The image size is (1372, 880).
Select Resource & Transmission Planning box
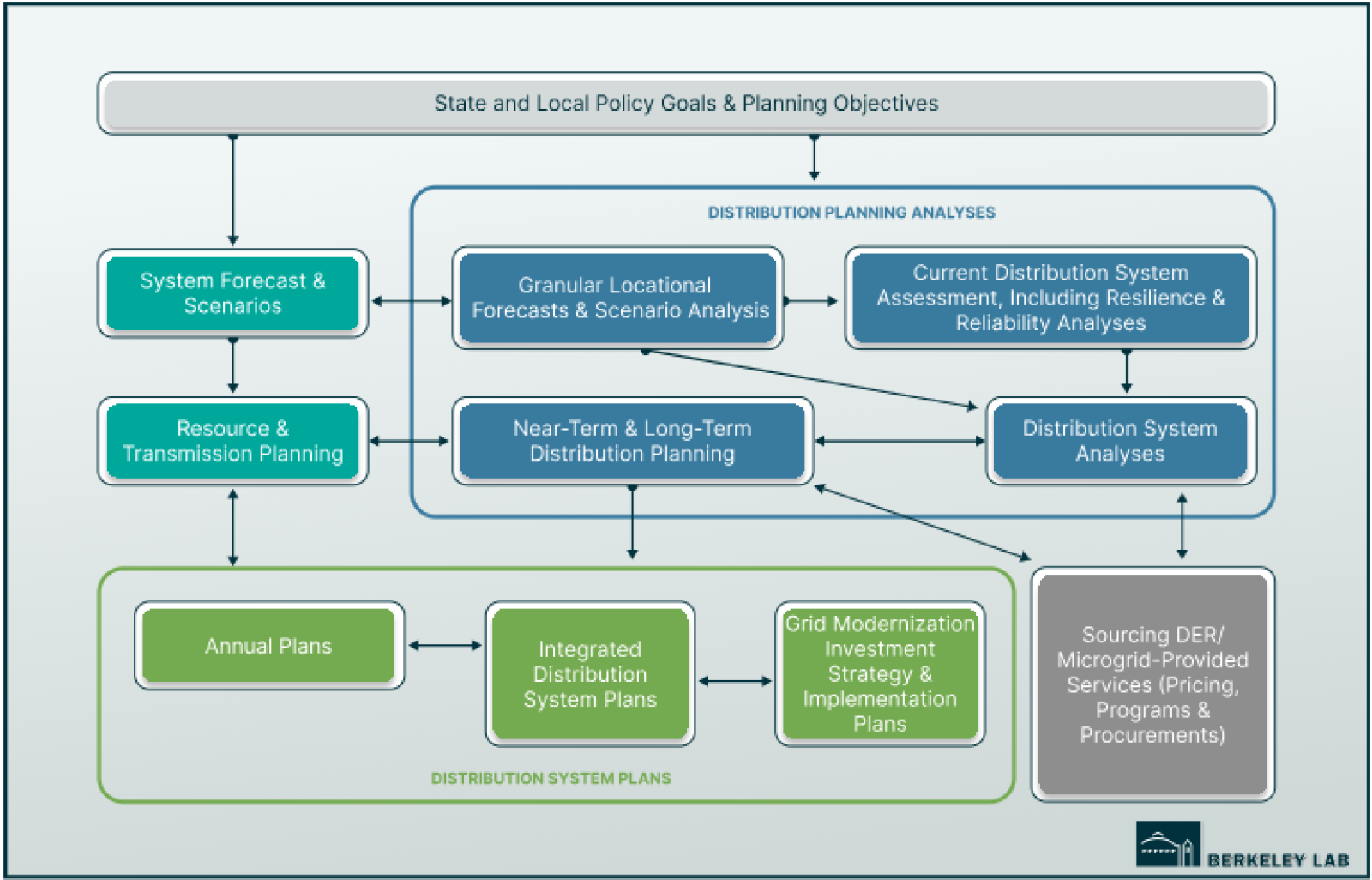[232, 441]
